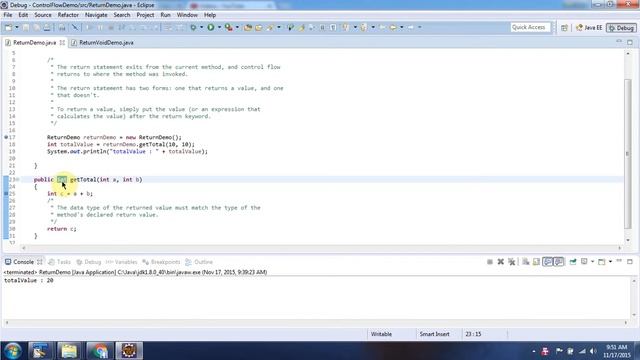The width and height of the screenshot is (640, 360).
Task: Click Remove Launch console icon
Action: tap(500, 262)
